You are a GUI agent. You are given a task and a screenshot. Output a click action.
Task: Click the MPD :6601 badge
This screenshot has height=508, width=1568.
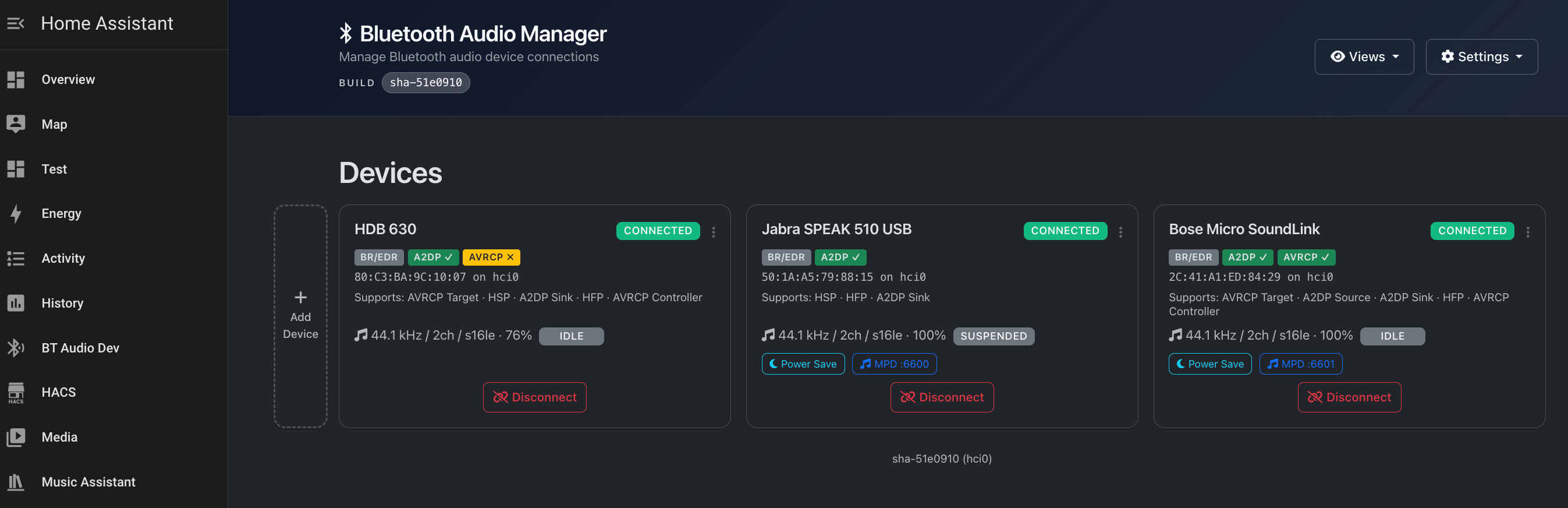(x=1301, y=364)
